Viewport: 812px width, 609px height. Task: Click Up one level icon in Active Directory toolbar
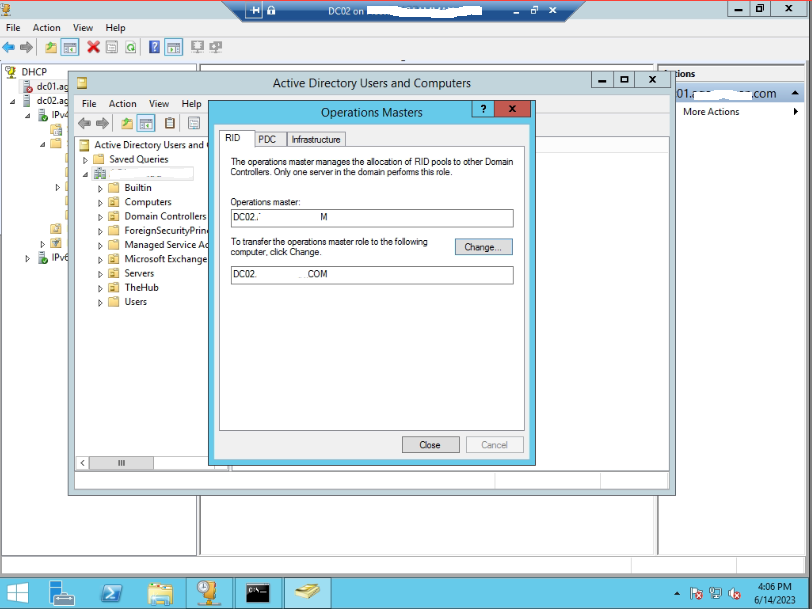click(x=127, y=123)
